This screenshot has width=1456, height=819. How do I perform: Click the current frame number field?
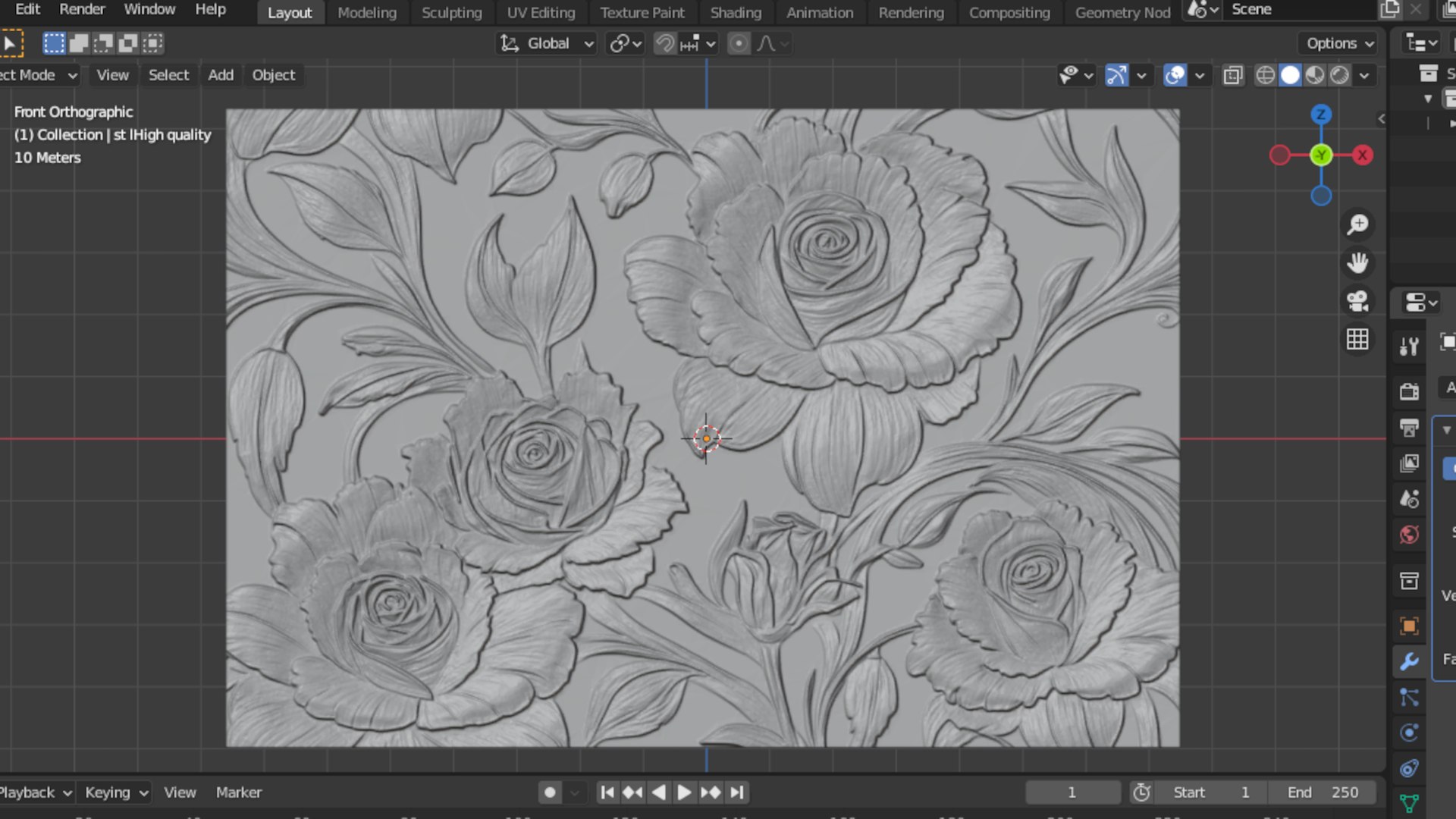point(1072,792)
